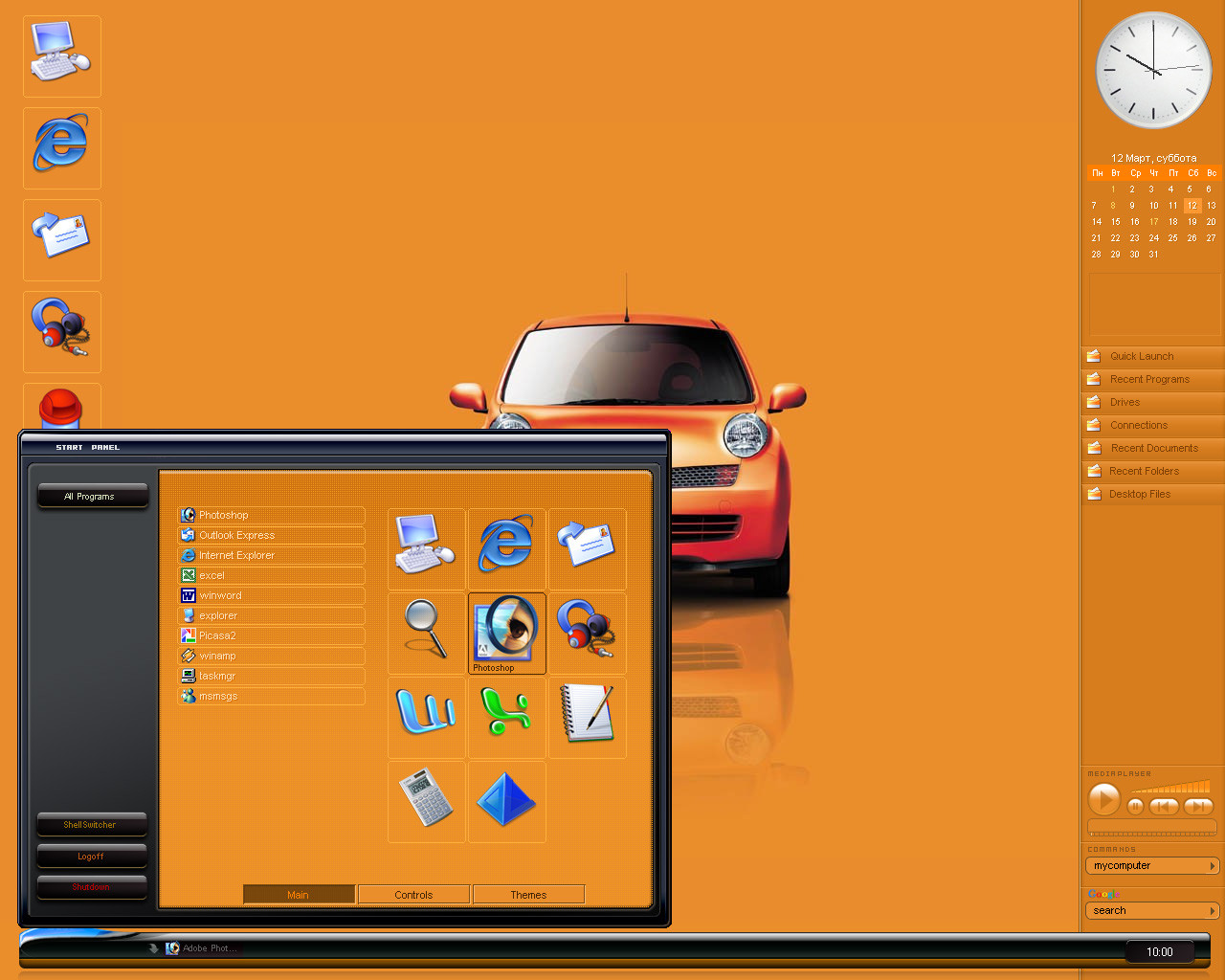This screenshot has height=980, width=1225.
Task: Expand the Drives section
Action: [x=1153, y=402]
